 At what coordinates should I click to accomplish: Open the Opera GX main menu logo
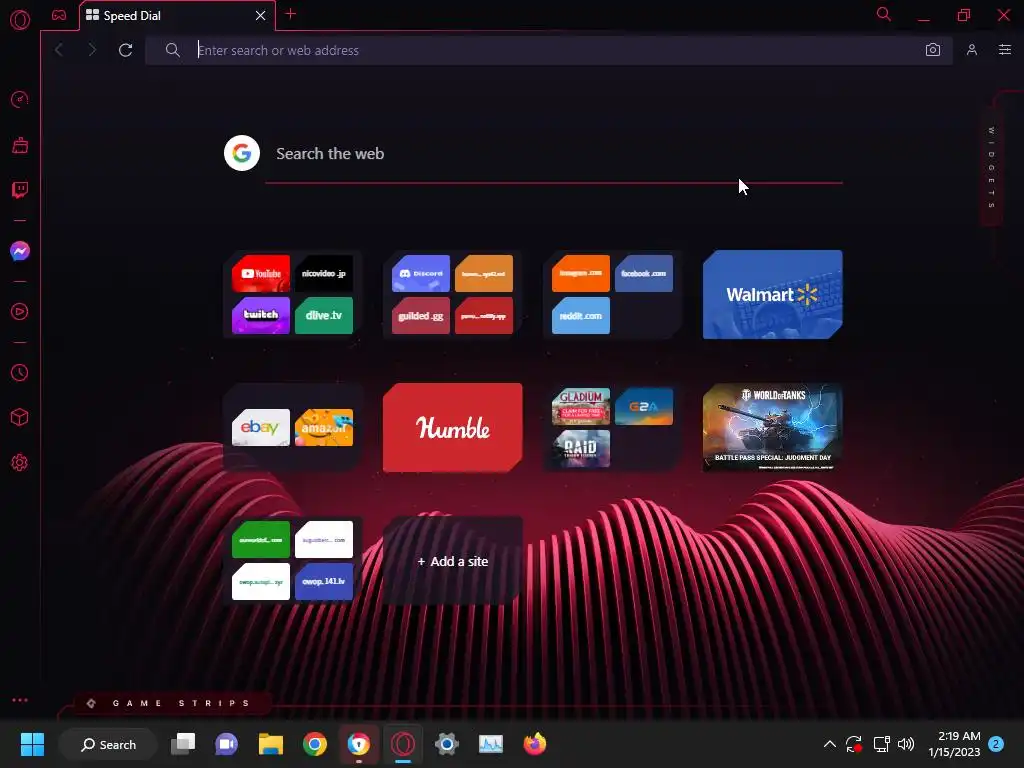pos(20,20)
